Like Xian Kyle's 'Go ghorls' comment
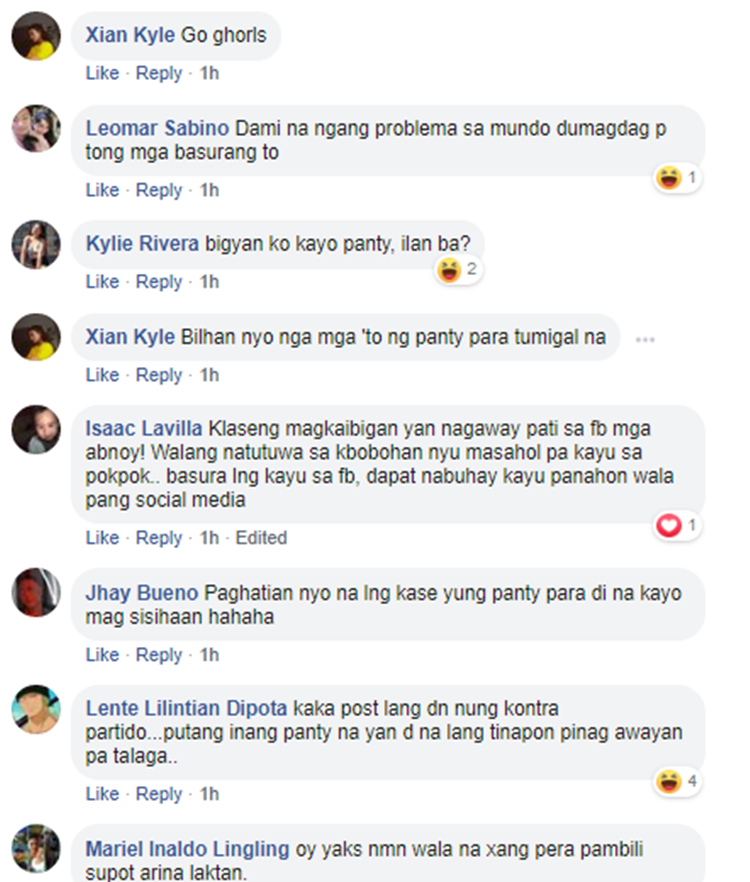 click(x=102, y=73)
